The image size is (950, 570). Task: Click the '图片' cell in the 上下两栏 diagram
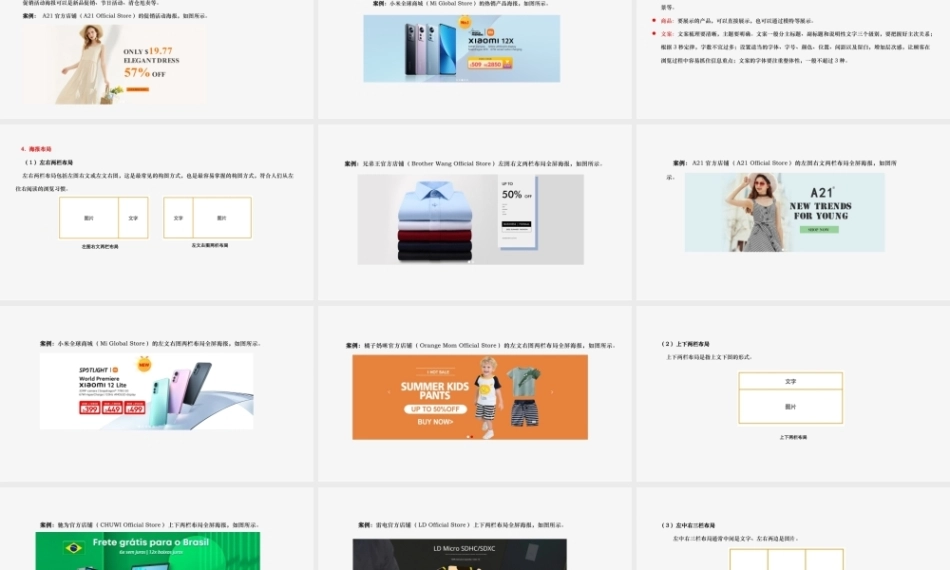tap(791, 406)
